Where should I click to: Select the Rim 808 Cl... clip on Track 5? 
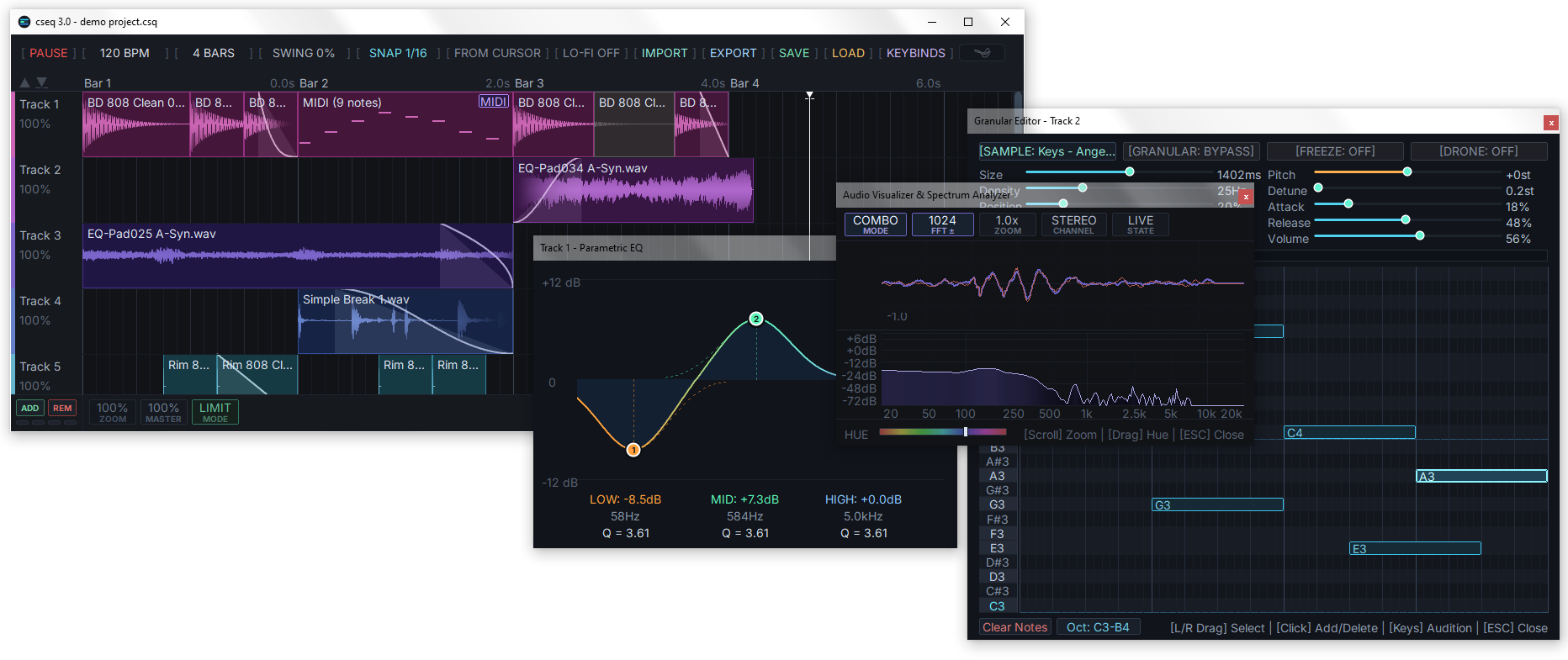click(x=257, y=374)
